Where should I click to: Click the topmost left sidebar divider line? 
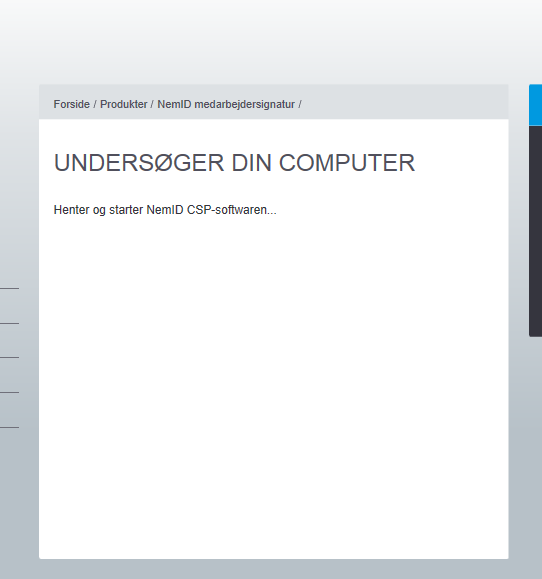pos(10,288)
